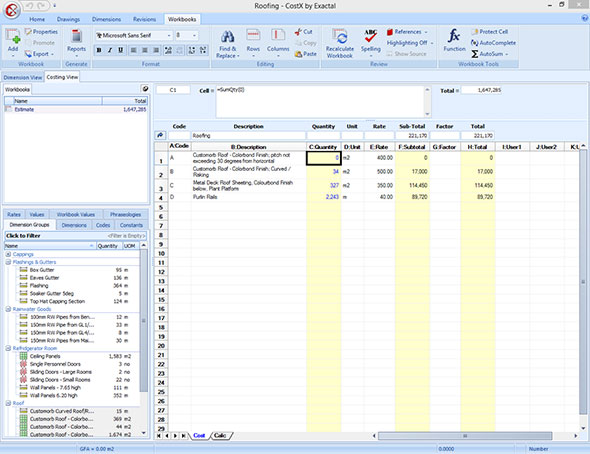Select the H:Total column header
This screenshot has height=454, width=590.
tap(477, 147)
